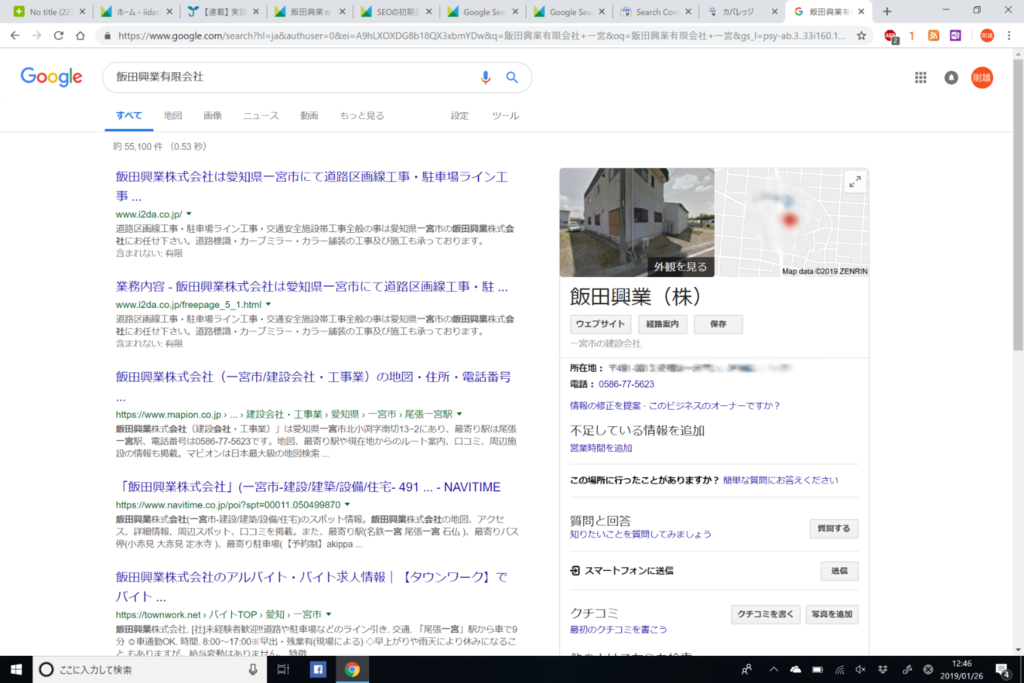The height and width of the screenshot is (683, 1024).
Task: Expand dropdown arrow next to navitime URL
Action: 347,505
